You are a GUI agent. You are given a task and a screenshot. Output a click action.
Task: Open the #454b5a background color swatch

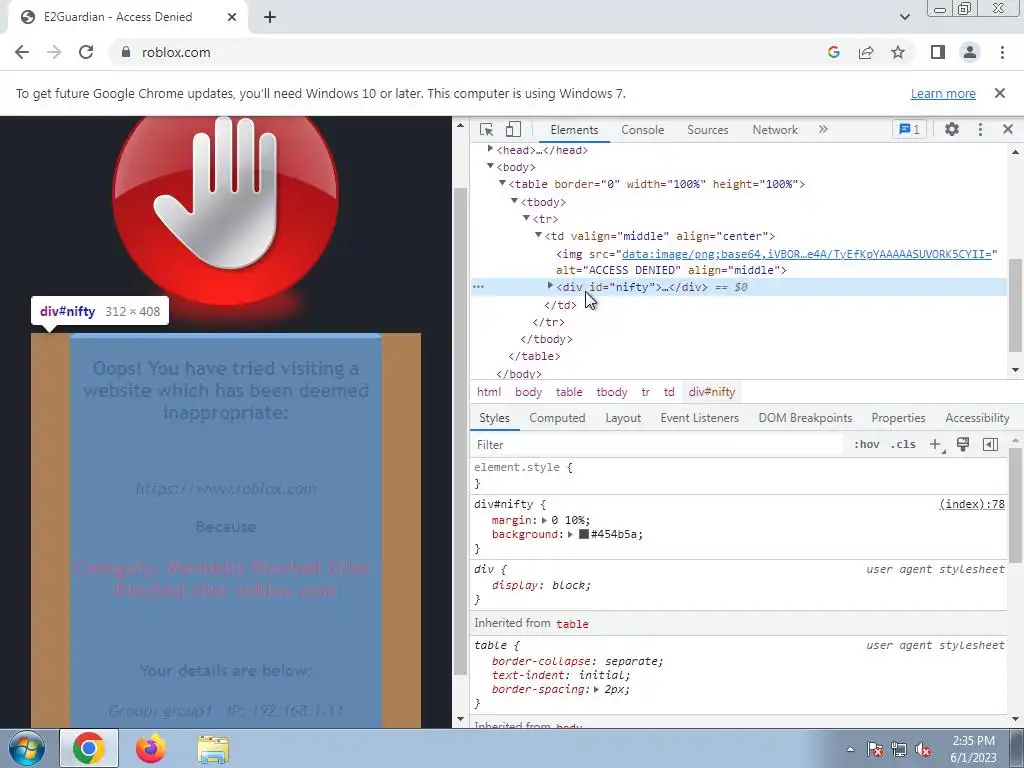coord(584,534)
